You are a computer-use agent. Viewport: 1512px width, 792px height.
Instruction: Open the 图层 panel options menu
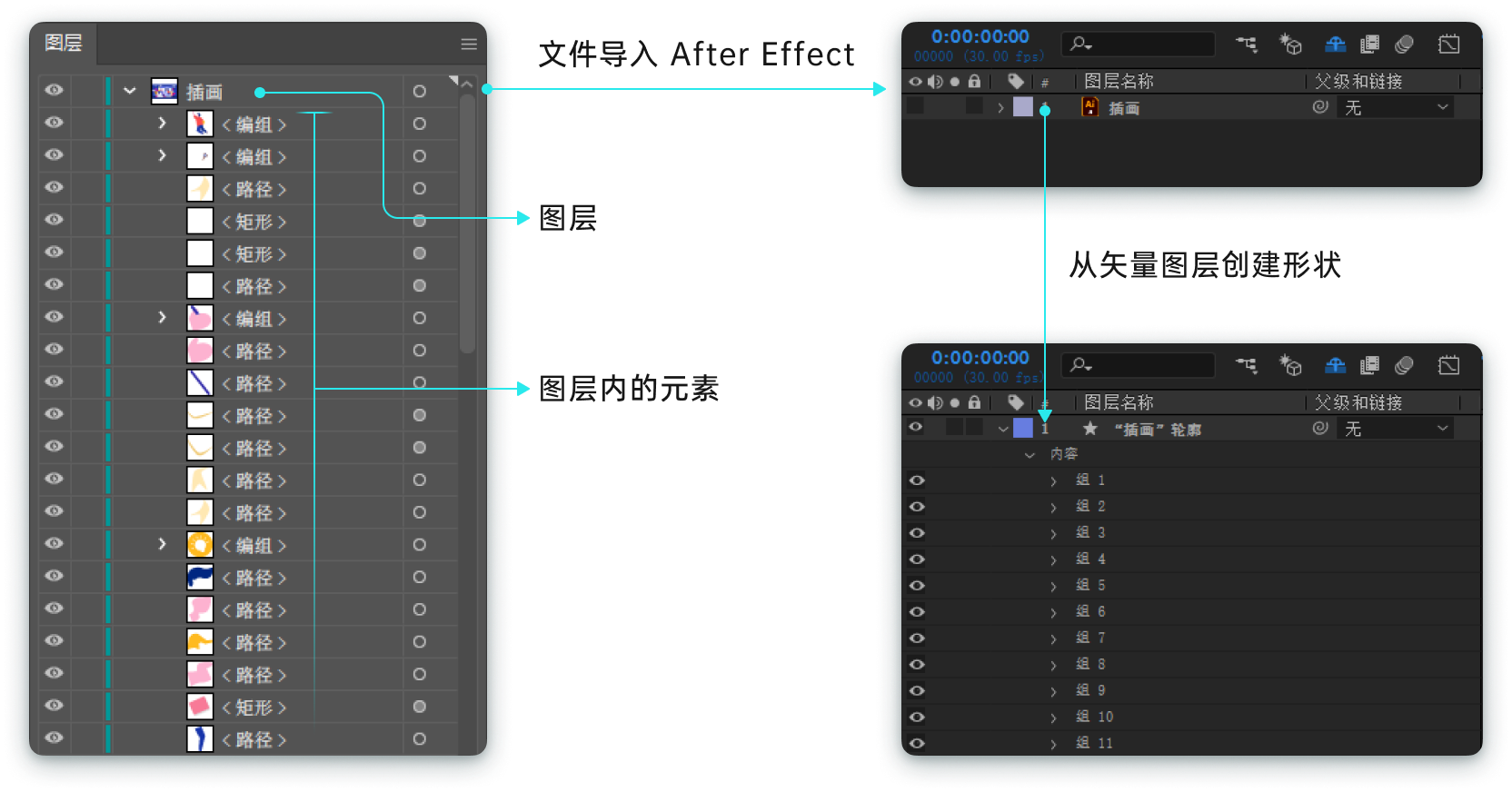coord(469,44)
